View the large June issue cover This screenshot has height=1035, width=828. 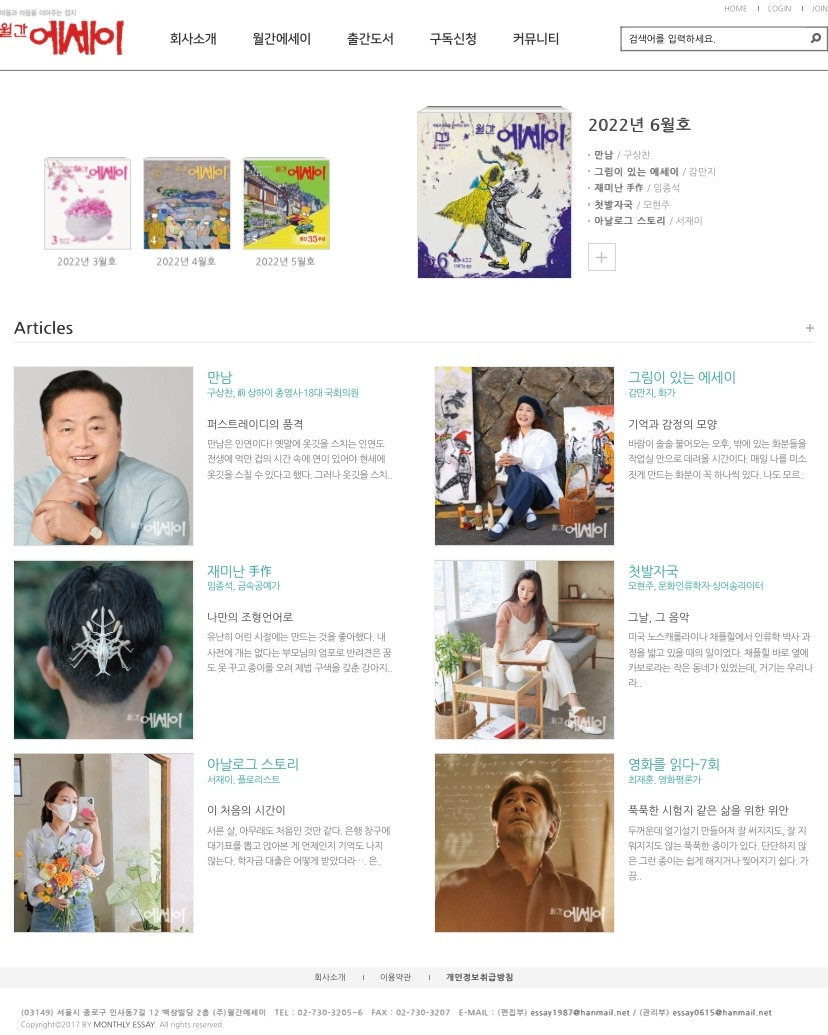coord(494,192)
